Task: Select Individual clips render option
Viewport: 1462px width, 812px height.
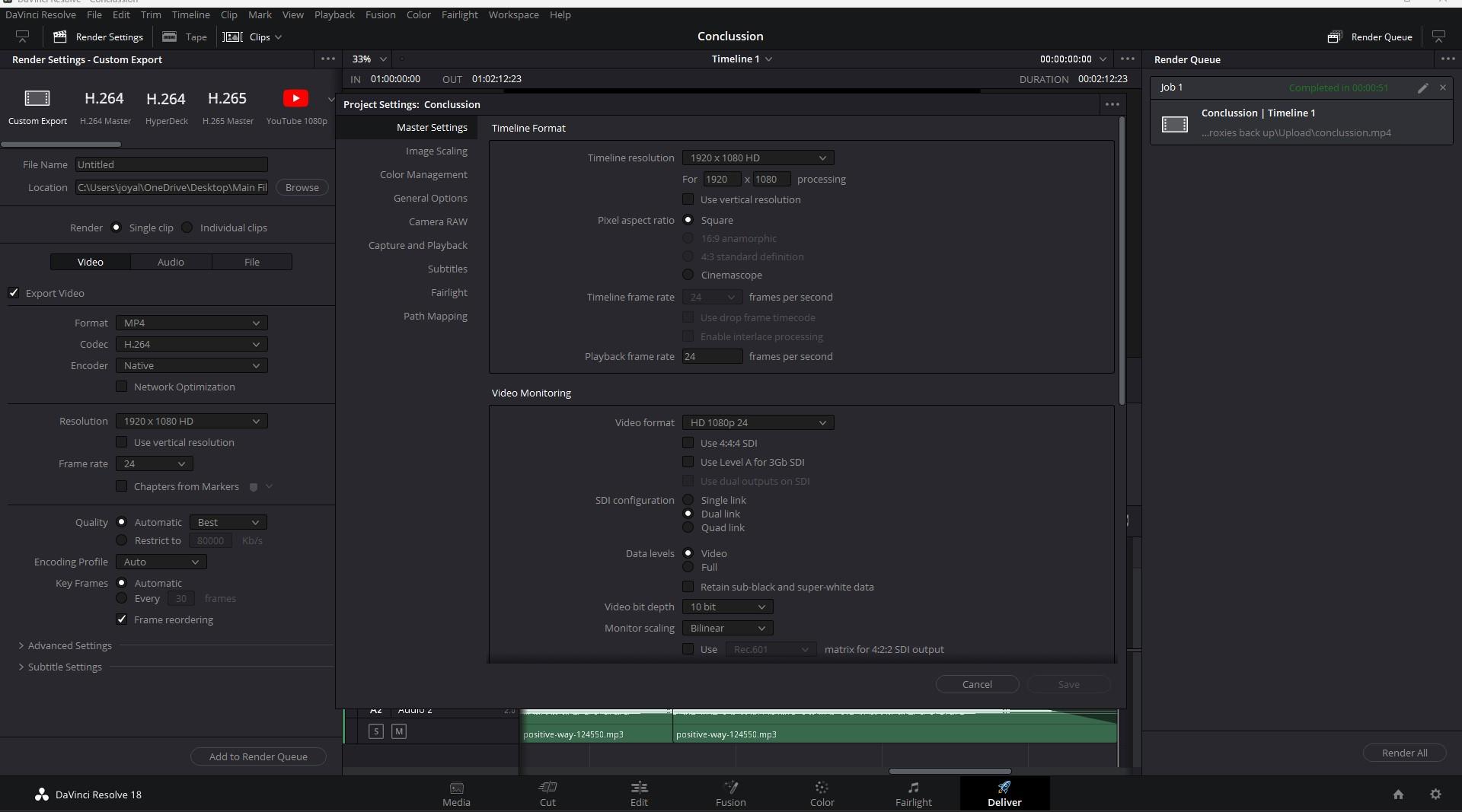Action: tap(187, 228)
